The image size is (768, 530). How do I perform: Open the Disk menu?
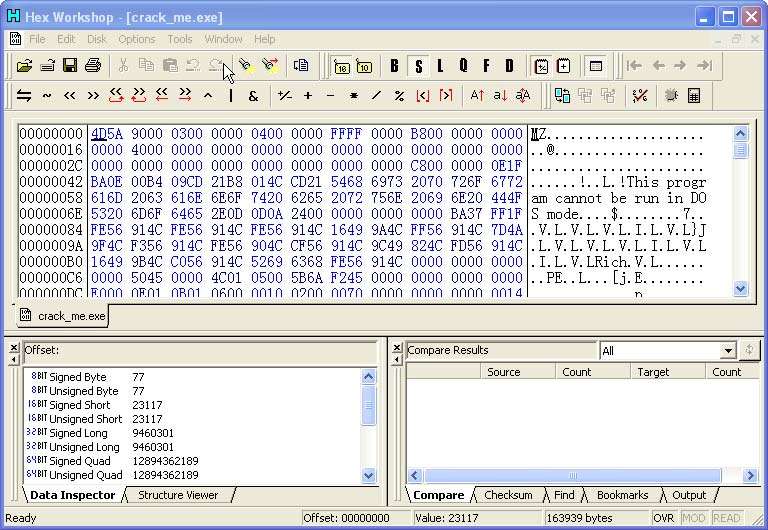96,39
